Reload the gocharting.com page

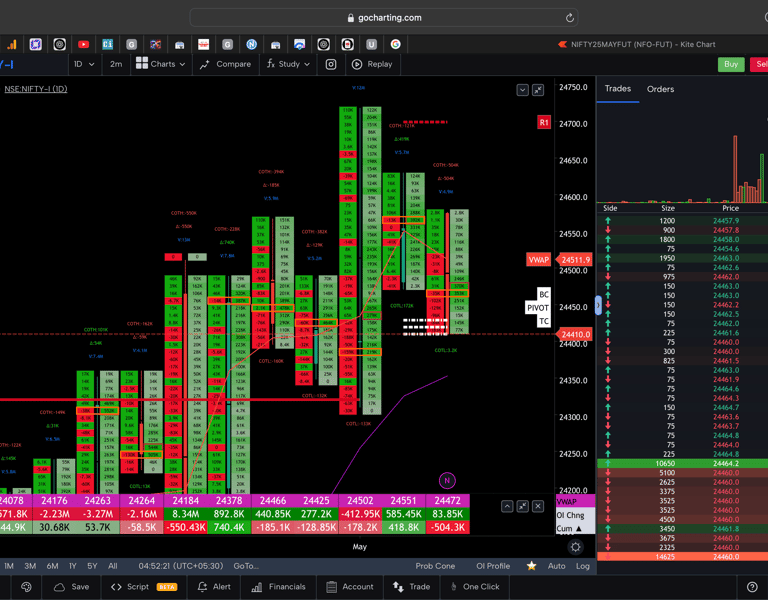click(x=569, y=18)
